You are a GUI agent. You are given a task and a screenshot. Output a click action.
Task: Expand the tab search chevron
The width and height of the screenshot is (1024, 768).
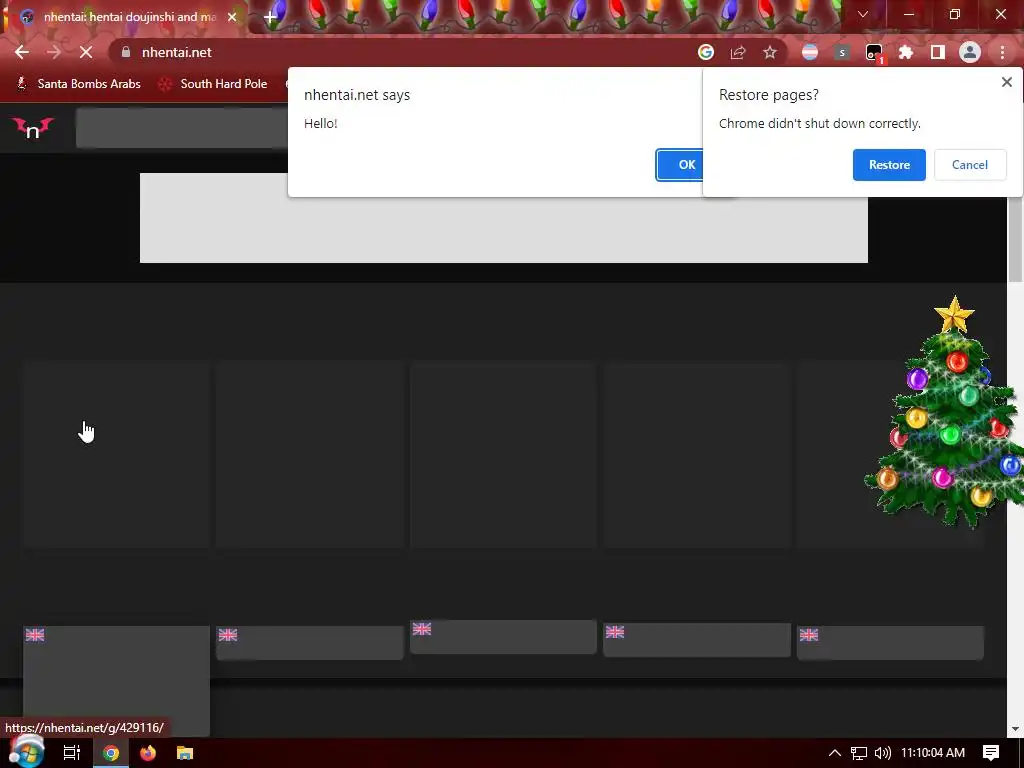tap(863, 14)
